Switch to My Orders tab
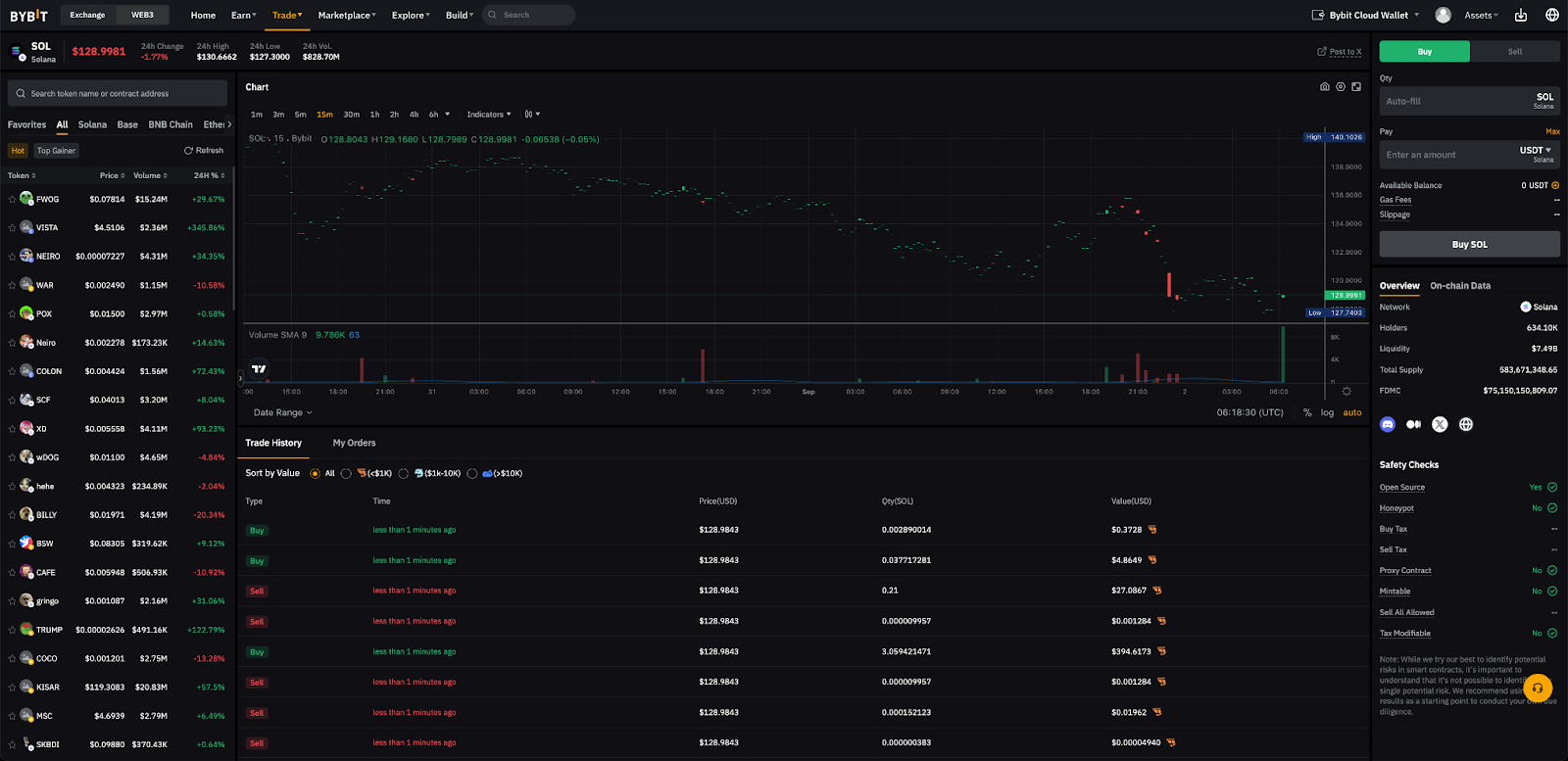The image size is (1568, 761). coord(354,444)
